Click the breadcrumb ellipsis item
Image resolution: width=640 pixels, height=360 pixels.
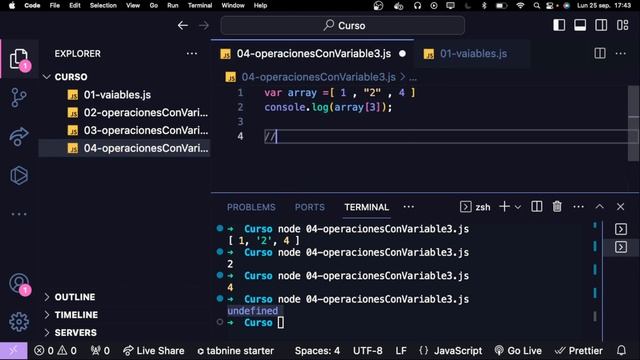[413, 77]
